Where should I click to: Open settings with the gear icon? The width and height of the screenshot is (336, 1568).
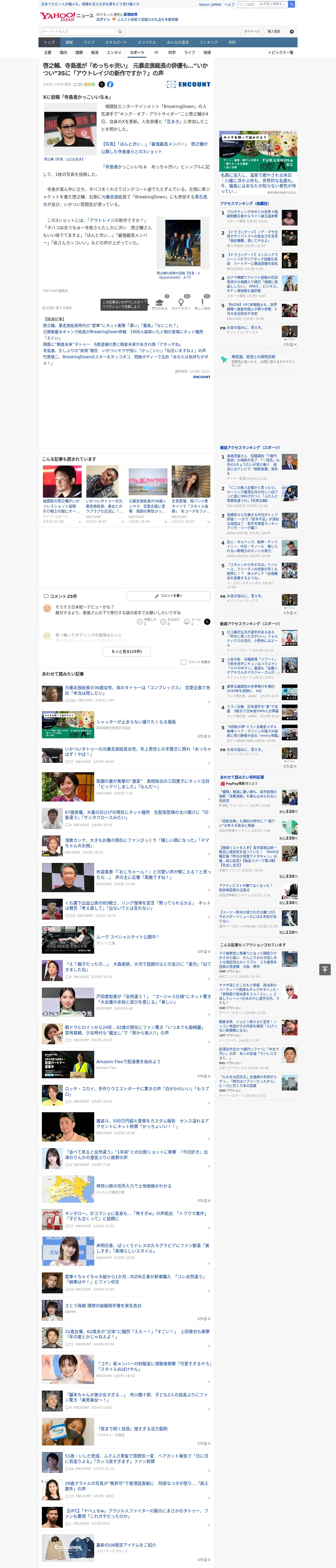pos(292,32)
